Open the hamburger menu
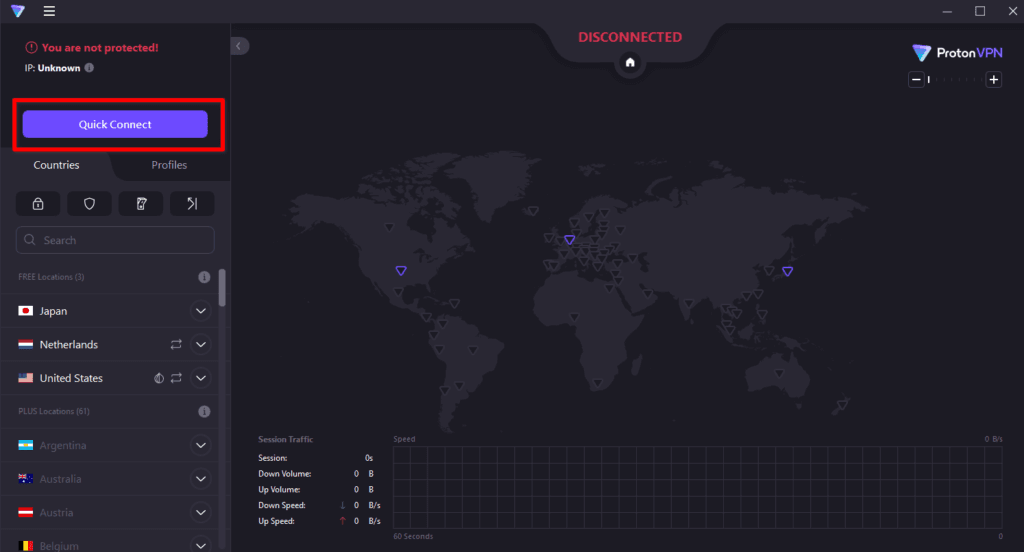This screenshot has height=552, width=1024. point(49,11)
